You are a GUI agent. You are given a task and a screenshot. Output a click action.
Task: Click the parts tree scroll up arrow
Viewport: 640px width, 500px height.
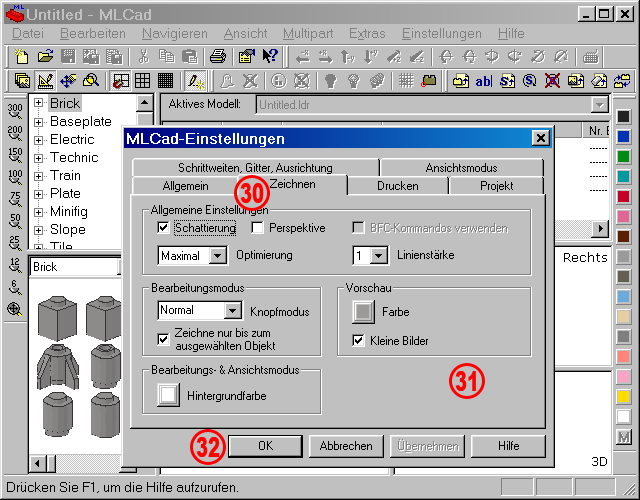click(144, 103)
